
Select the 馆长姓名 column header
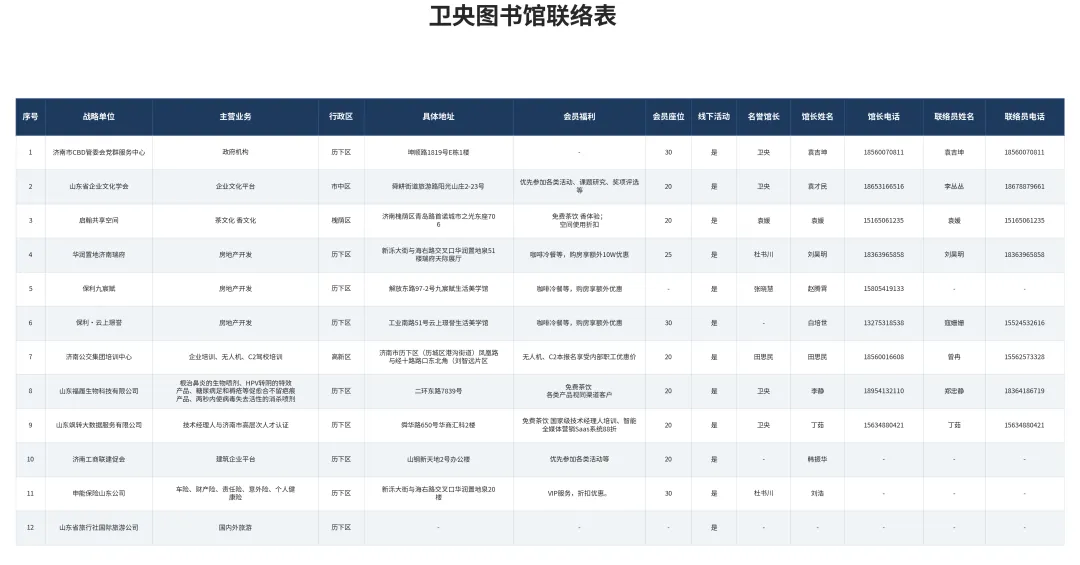click(x=817, y=116)
